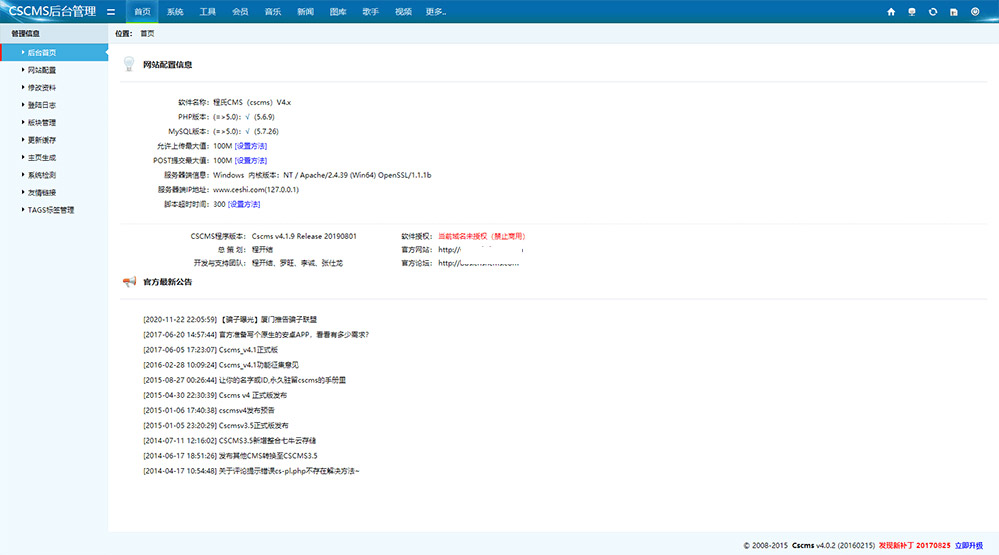
Task: Click the circular refresh arrows icon
Action: pyautogui.click(x=933, y=12)
